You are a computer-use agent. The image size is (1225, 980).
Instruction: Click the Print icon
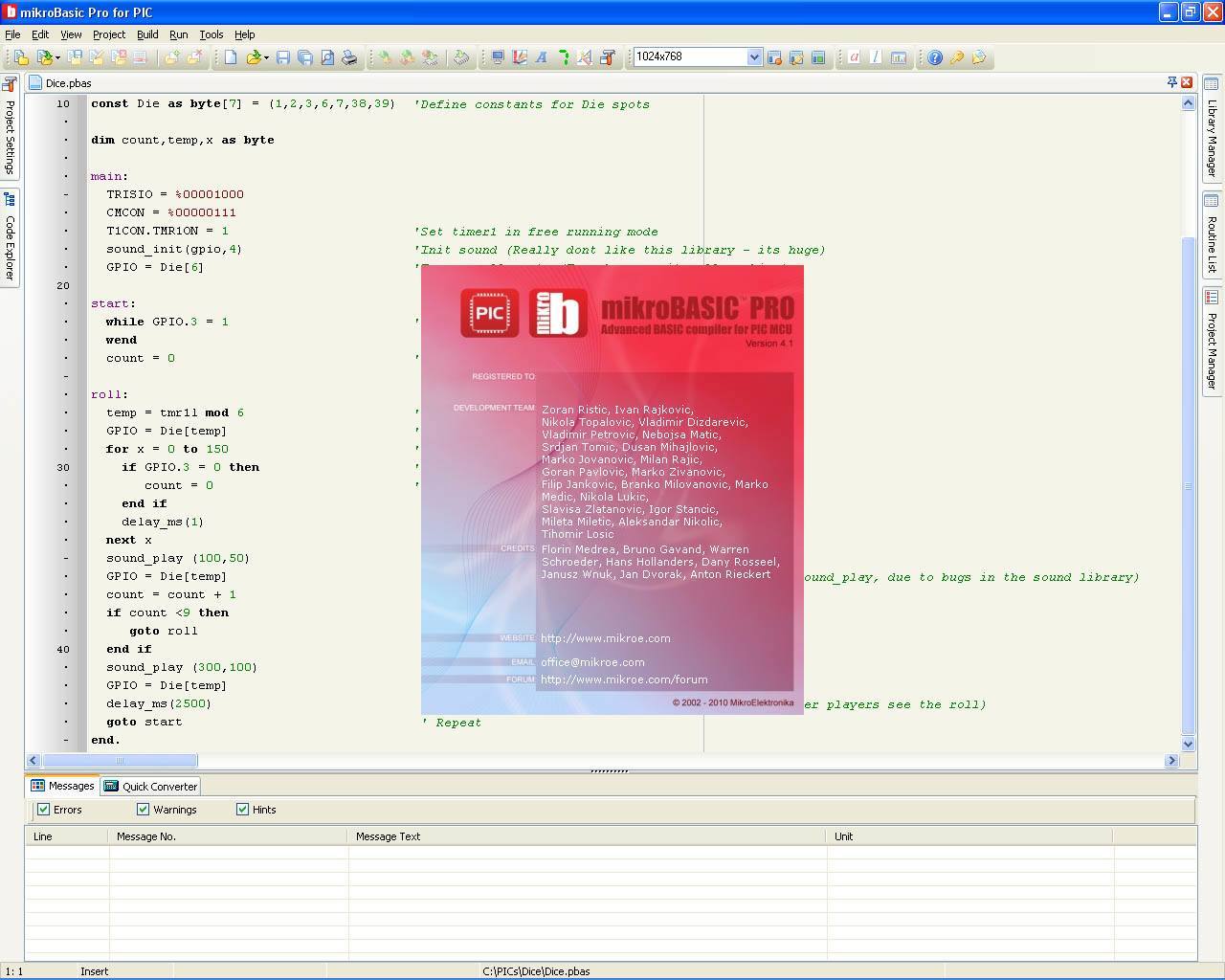click(x=349, y=57)
